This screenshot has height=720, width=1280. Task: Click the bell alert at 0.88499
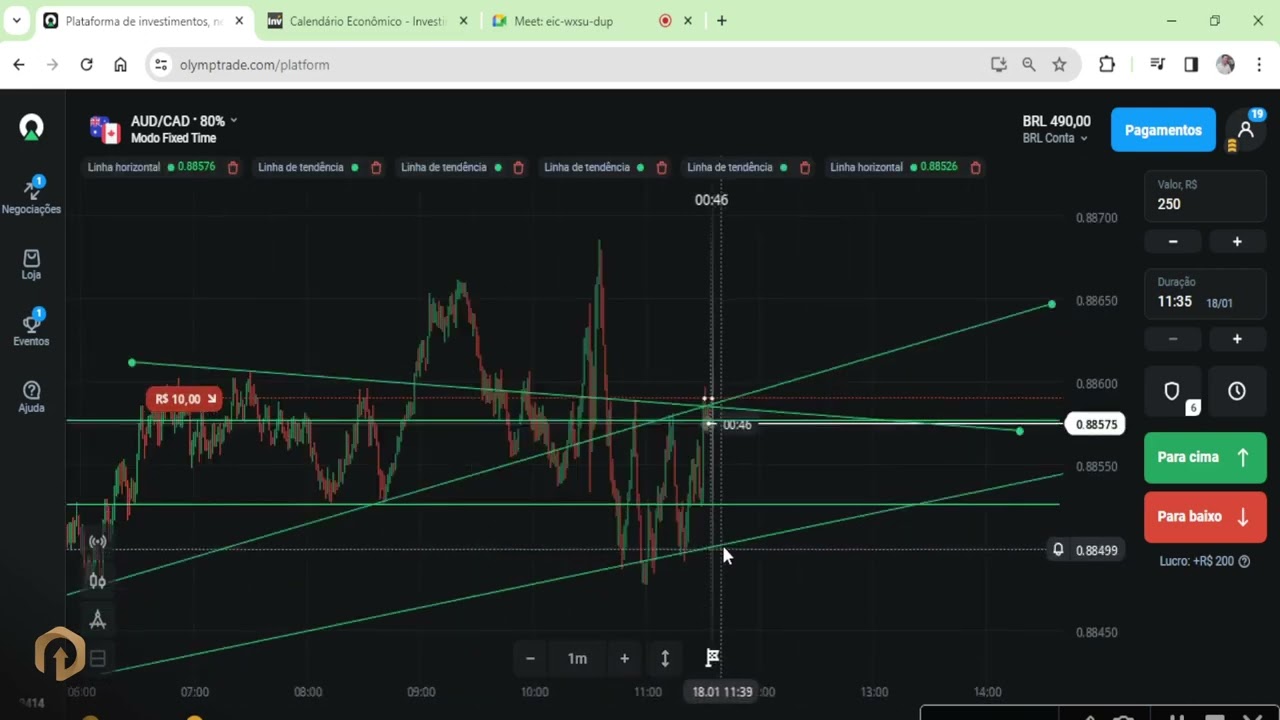click(x=1058, y=550)
